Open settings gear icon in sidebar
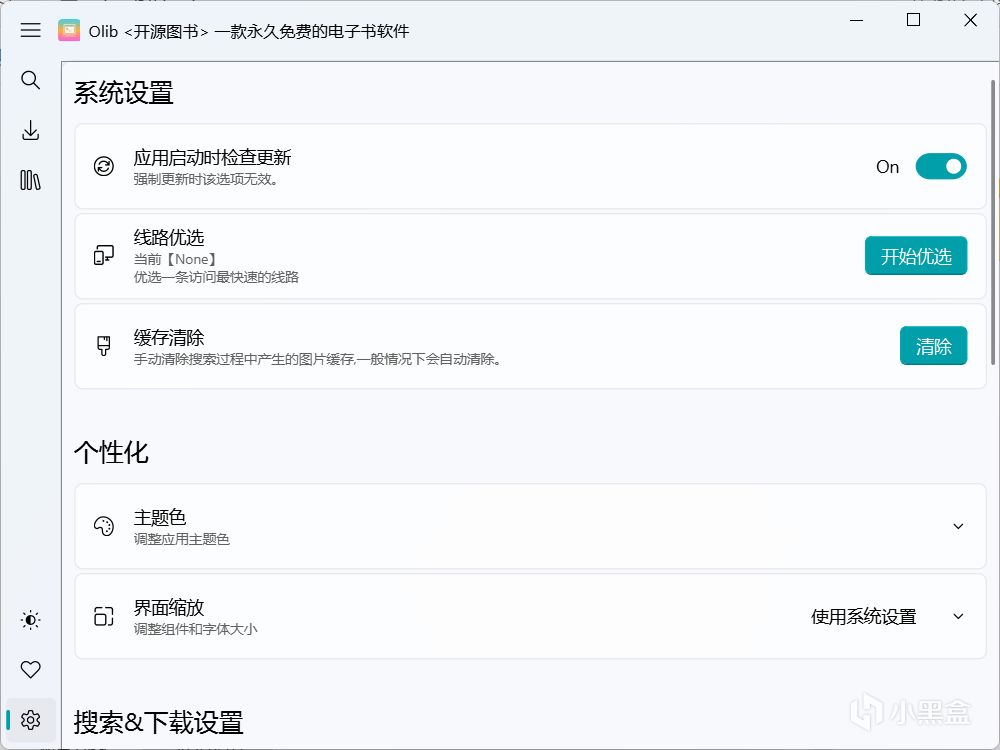The height and width of the screenshot is (750, 1000). click(x=31, y=720)
